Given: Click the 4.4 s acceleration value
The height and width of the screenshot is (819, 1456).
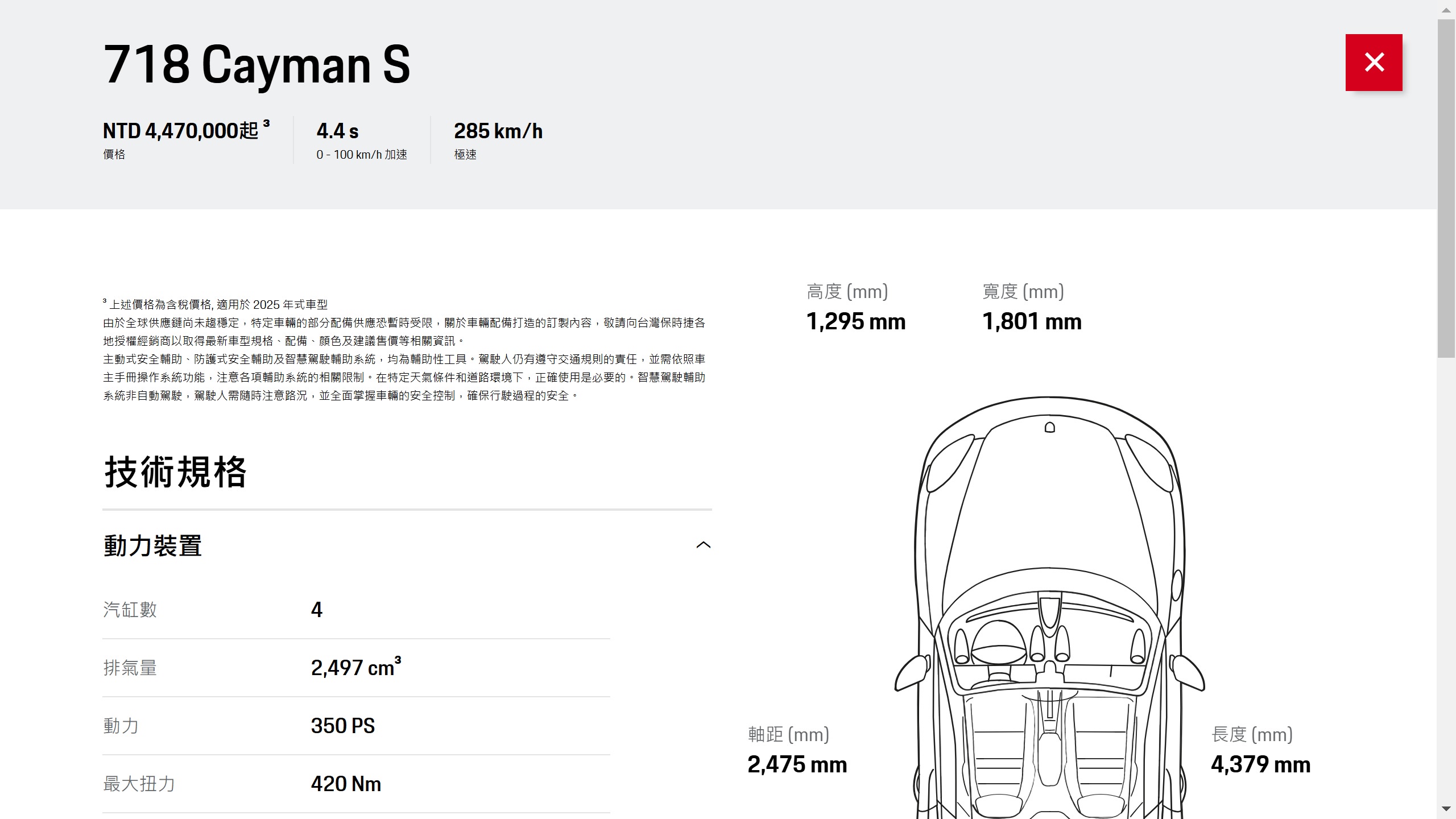Looking at the screenshot, I should click(337, 131).
